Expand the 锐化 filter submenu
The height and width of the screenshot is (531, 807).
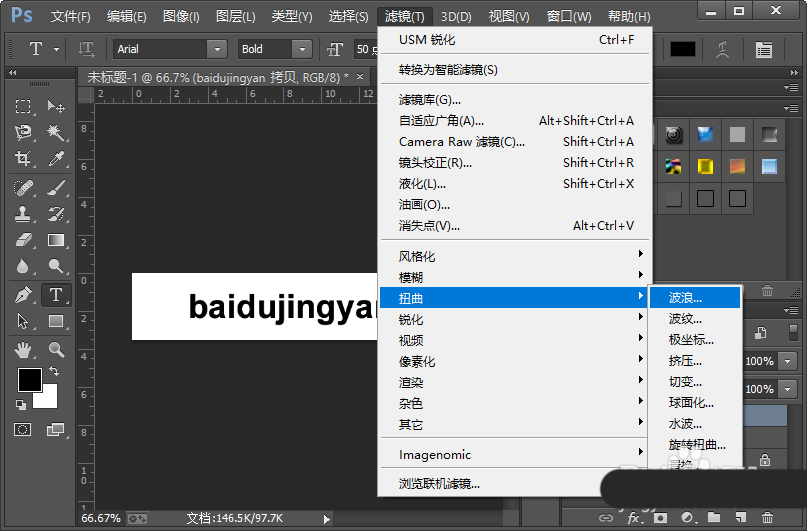click(x=515, y=320)
